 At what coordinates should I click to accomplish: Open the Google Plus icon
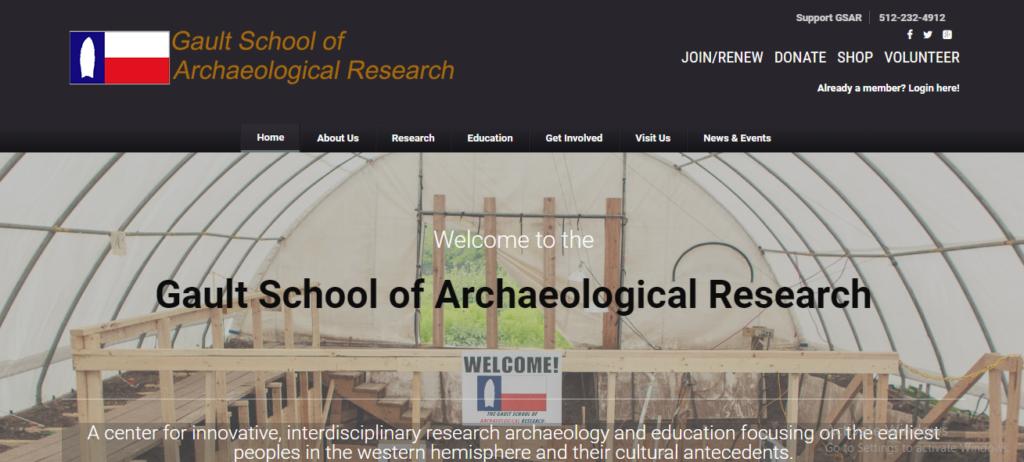(x=947, y=35)
